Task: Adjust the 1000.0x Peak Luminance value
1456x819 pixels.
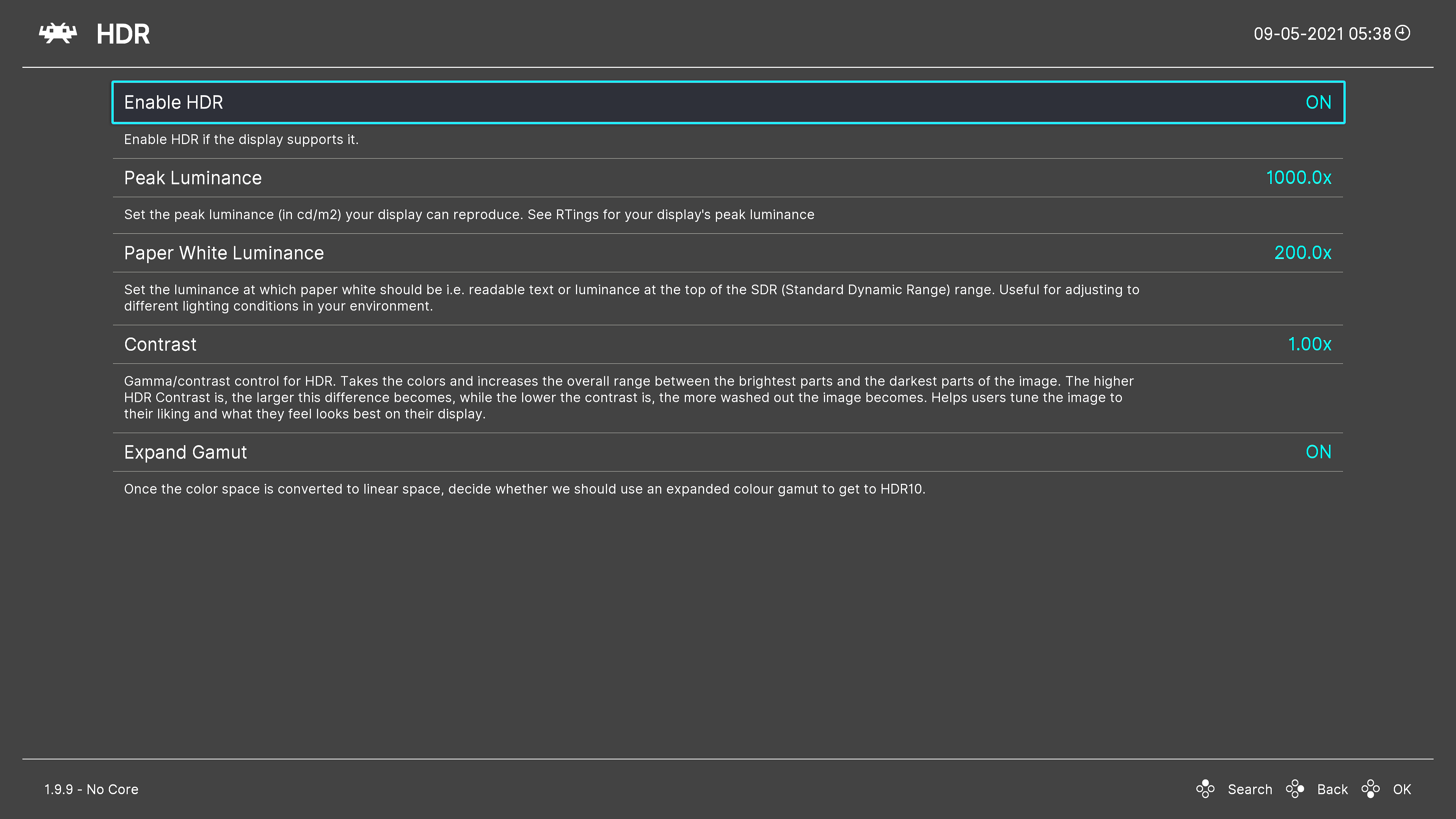Action: tap(1298, 178)
